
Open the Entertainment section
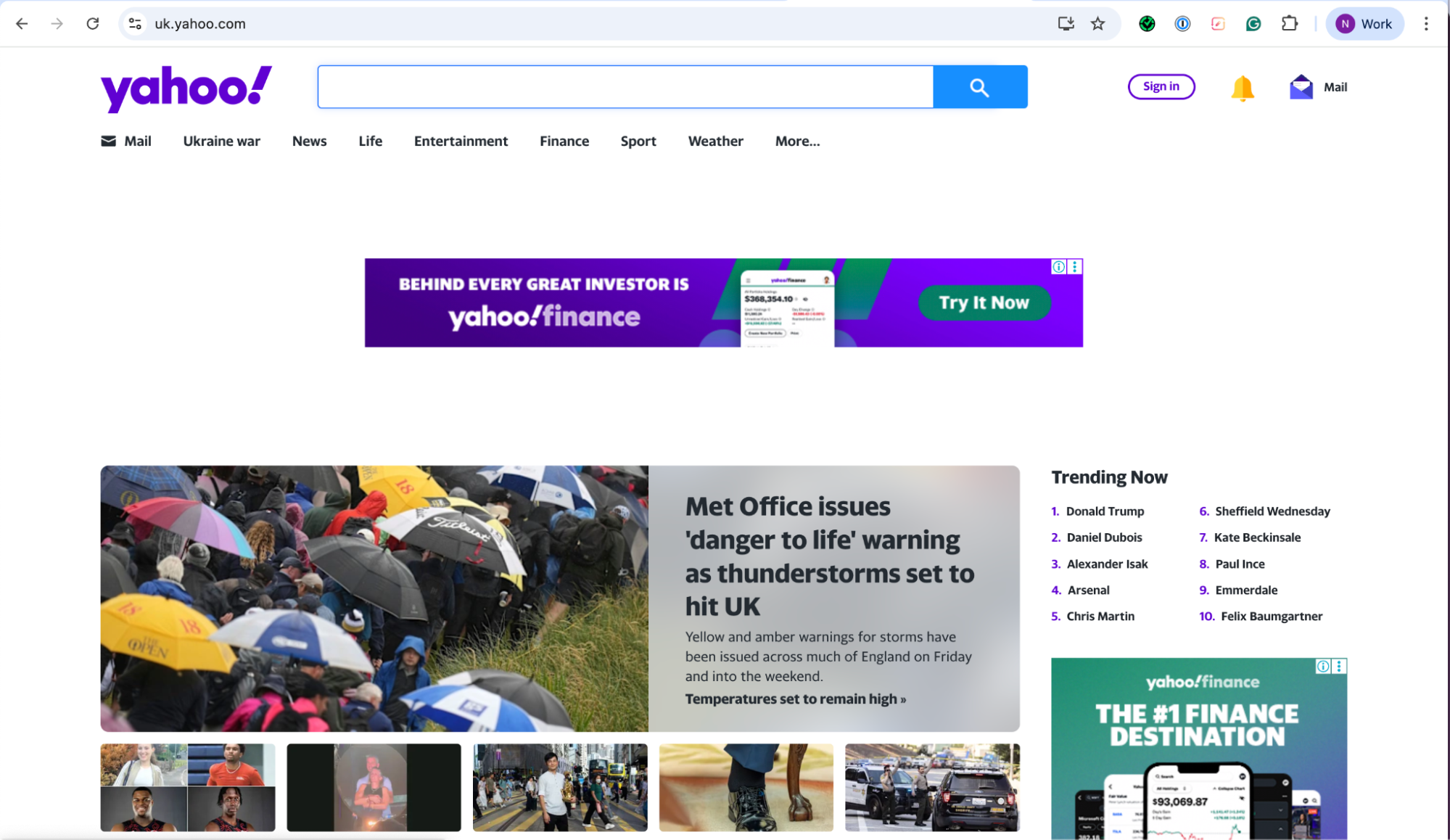point(461,141)
